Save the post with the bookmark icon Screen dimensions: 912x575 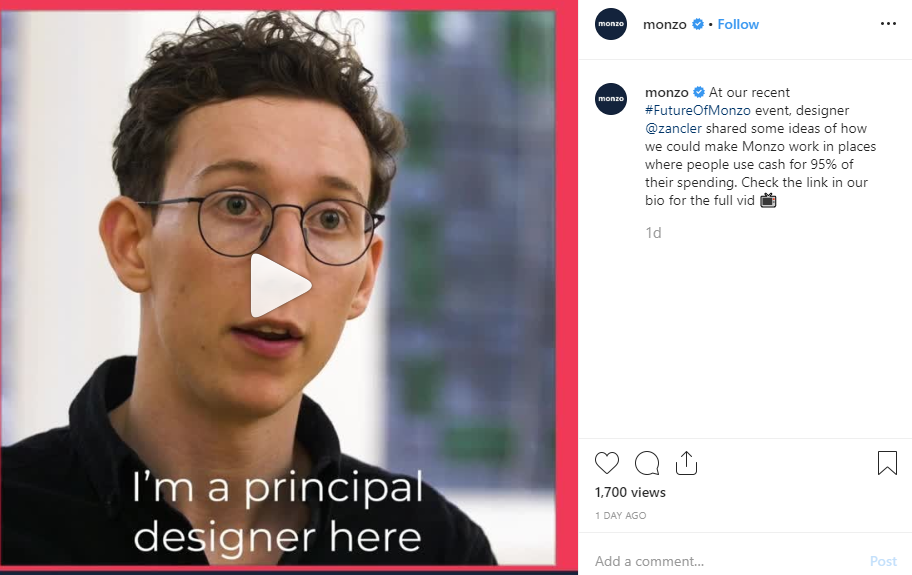(887, 463)
